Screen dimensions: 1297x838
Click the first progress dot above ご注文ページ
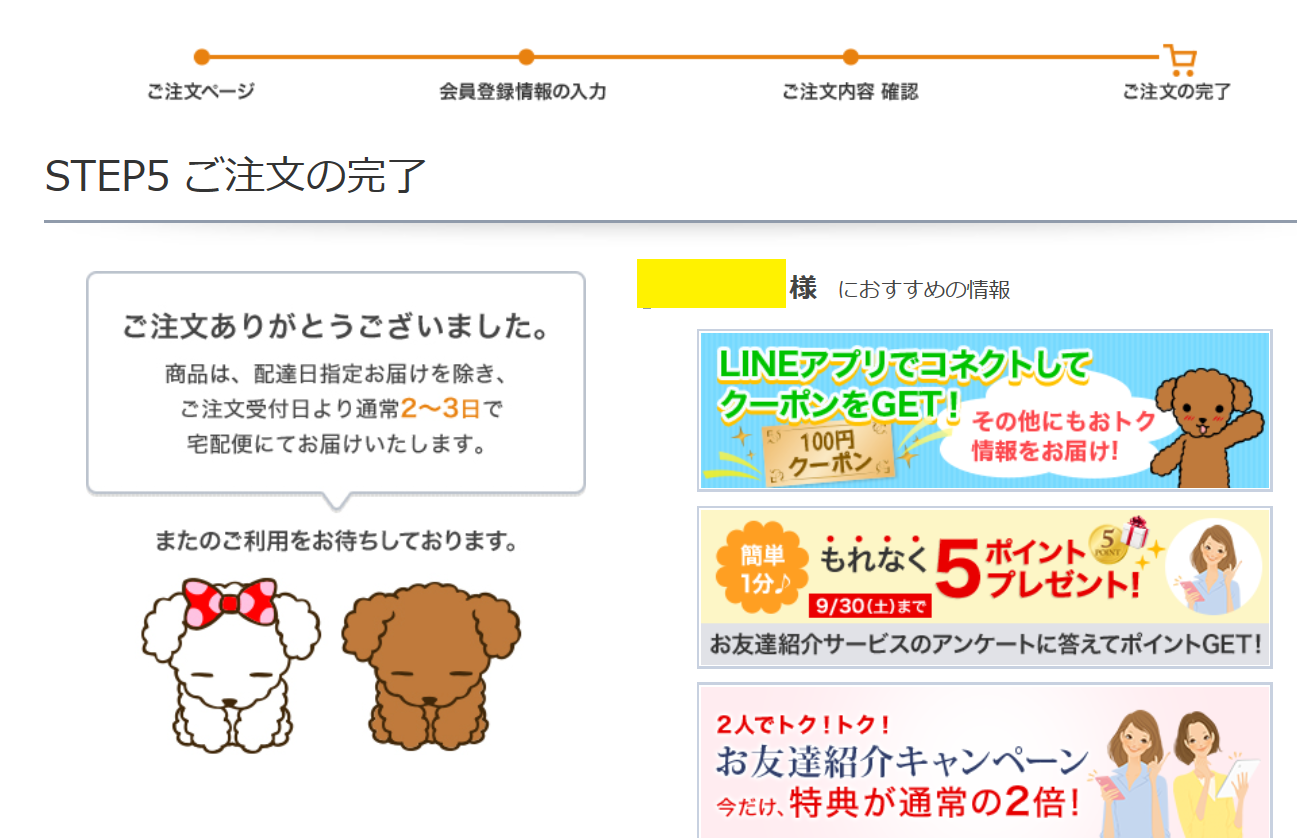201,57
